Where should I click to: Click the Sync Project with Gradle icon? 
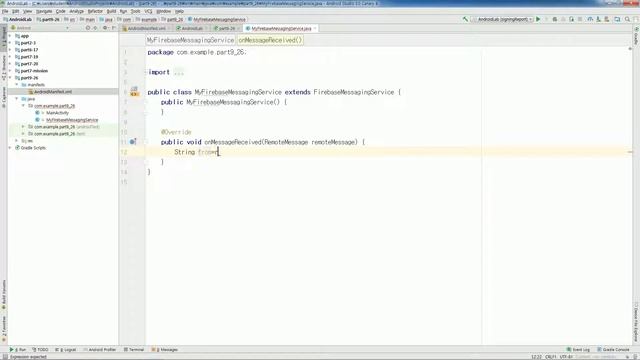point(590,19)
